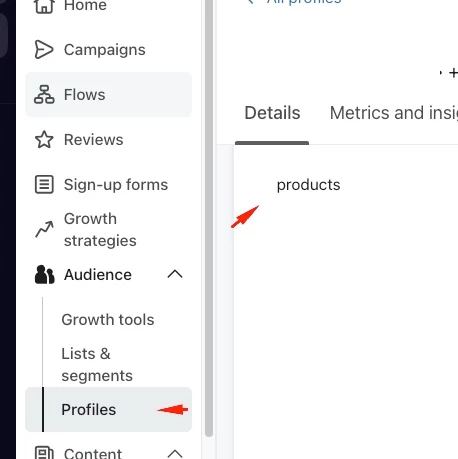The height and width of the screenshot is (459, 458).
Task: Switch to Metrics and insights tab
Action: click(394, 113)
